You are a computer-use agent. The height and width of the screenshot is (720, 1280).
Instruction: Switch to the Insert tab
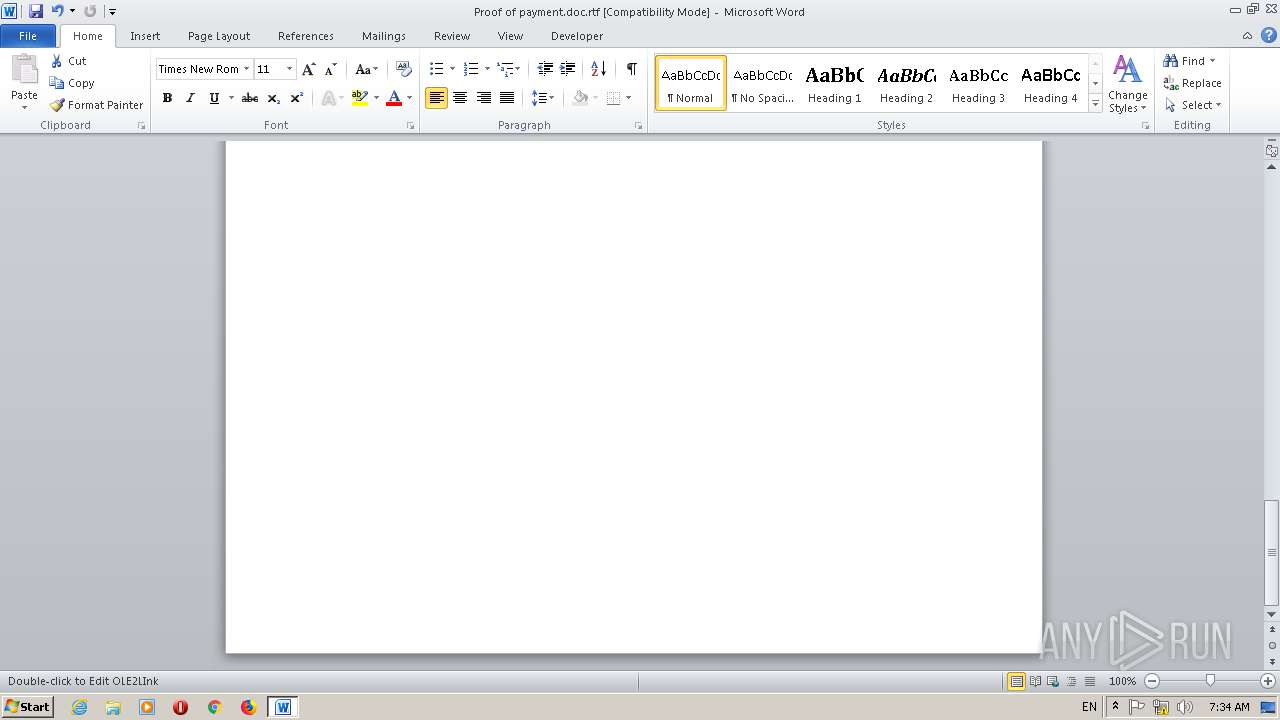[145, 36]
